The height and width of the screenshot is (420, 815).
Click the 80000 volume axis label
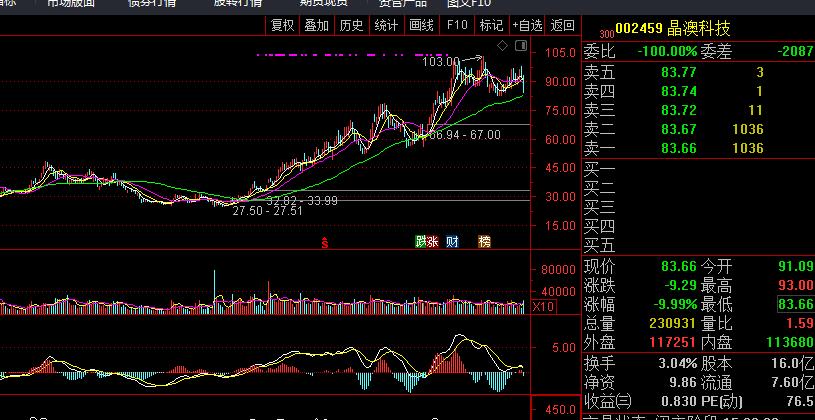click(x=559, y=270)
